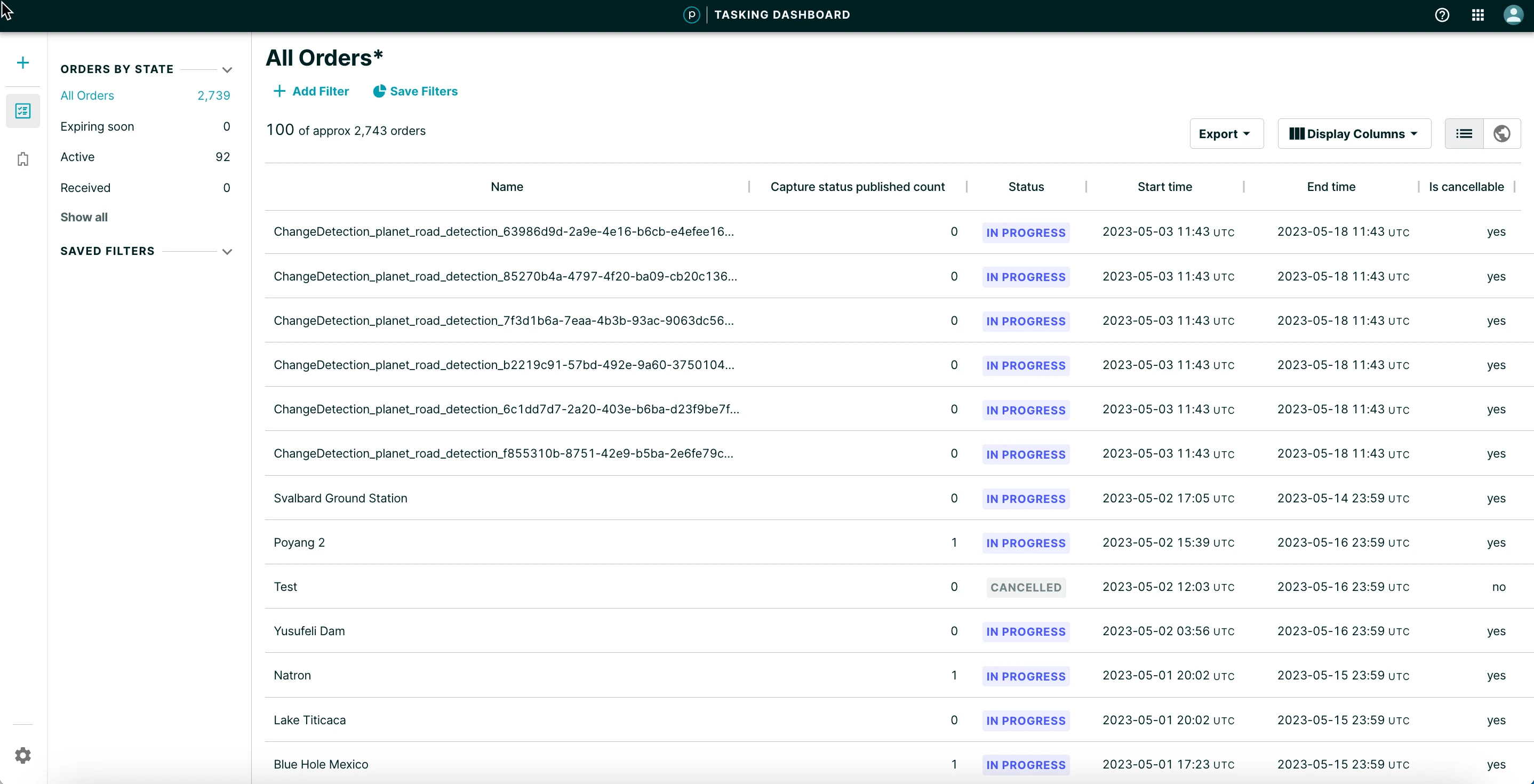1534x784 pixels.
Task: Sort by Is cancellable column header
Action: [1466, 186]
